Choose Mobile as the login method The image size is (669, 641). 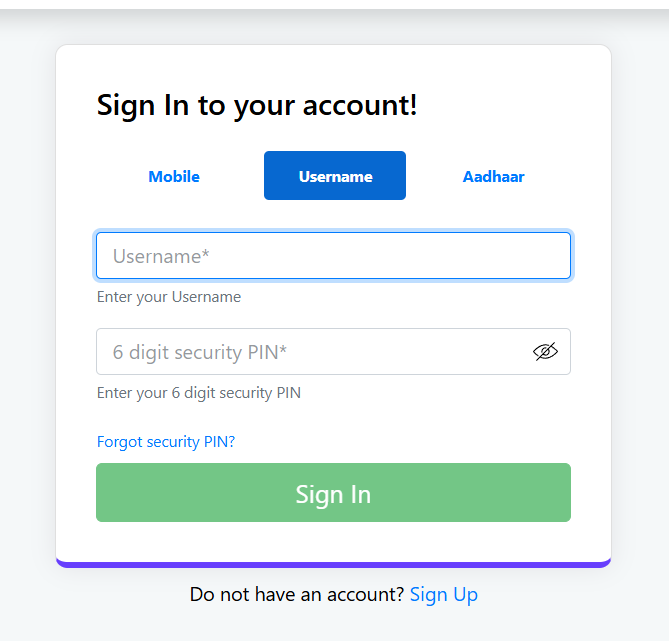click(x=174, y=176)
